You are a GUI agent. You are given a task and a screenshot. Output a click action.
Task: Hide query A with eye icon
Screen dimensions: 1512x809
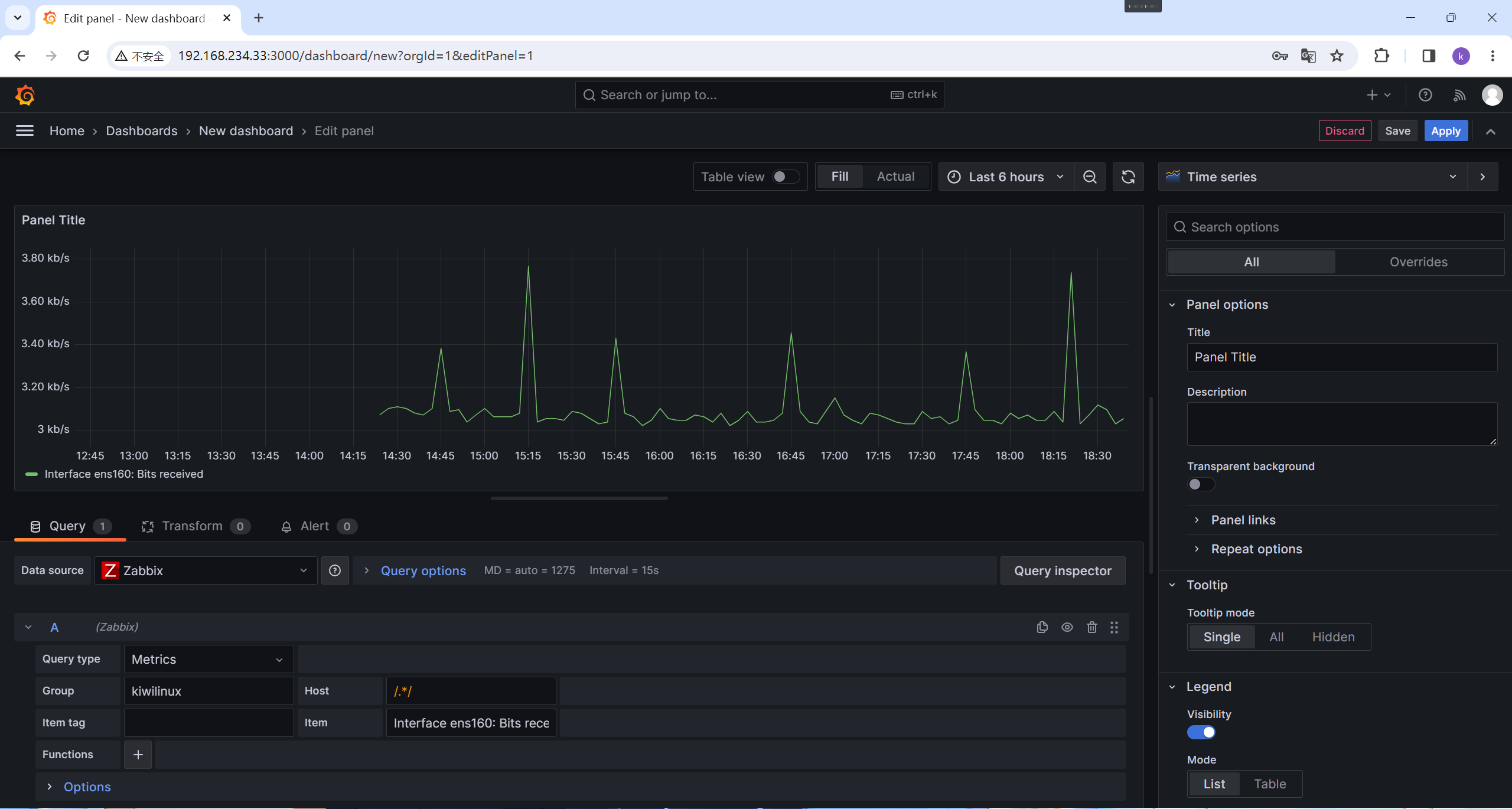click(1067, 627)
